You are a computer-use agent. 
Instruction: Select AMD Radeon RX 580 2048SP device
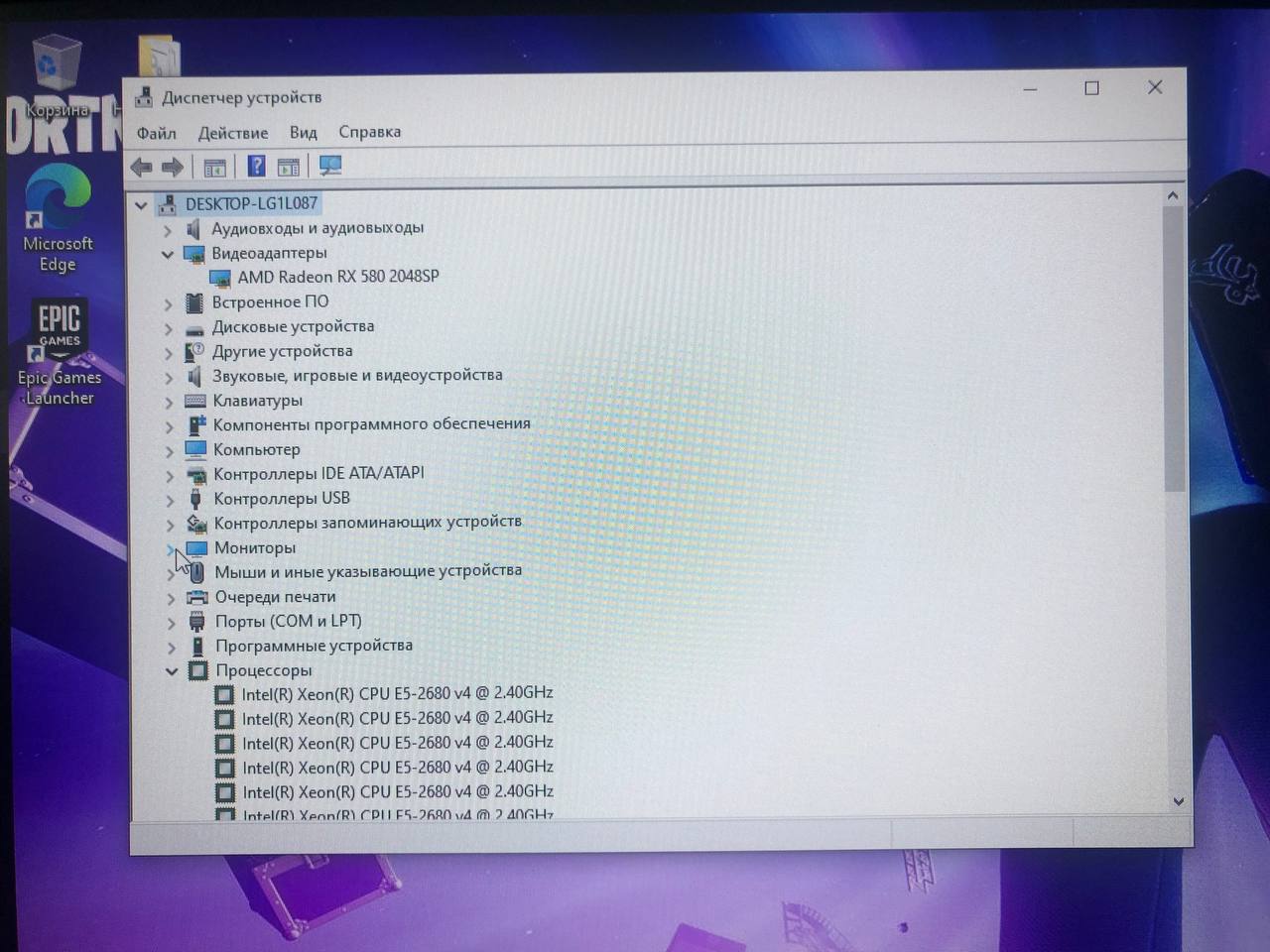pos(337,277)
